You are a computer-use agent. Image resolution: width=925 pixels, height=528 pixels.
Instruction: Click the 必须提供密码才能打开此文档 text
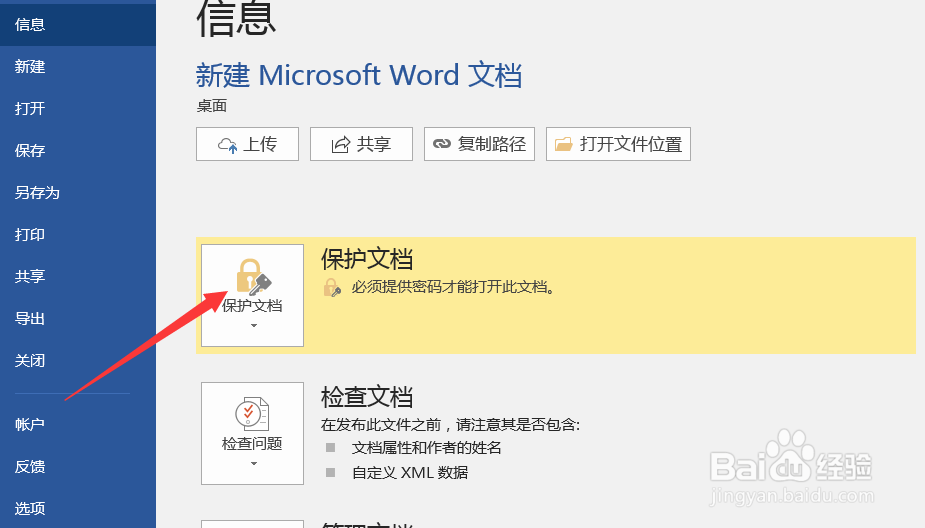coord(453,287)
